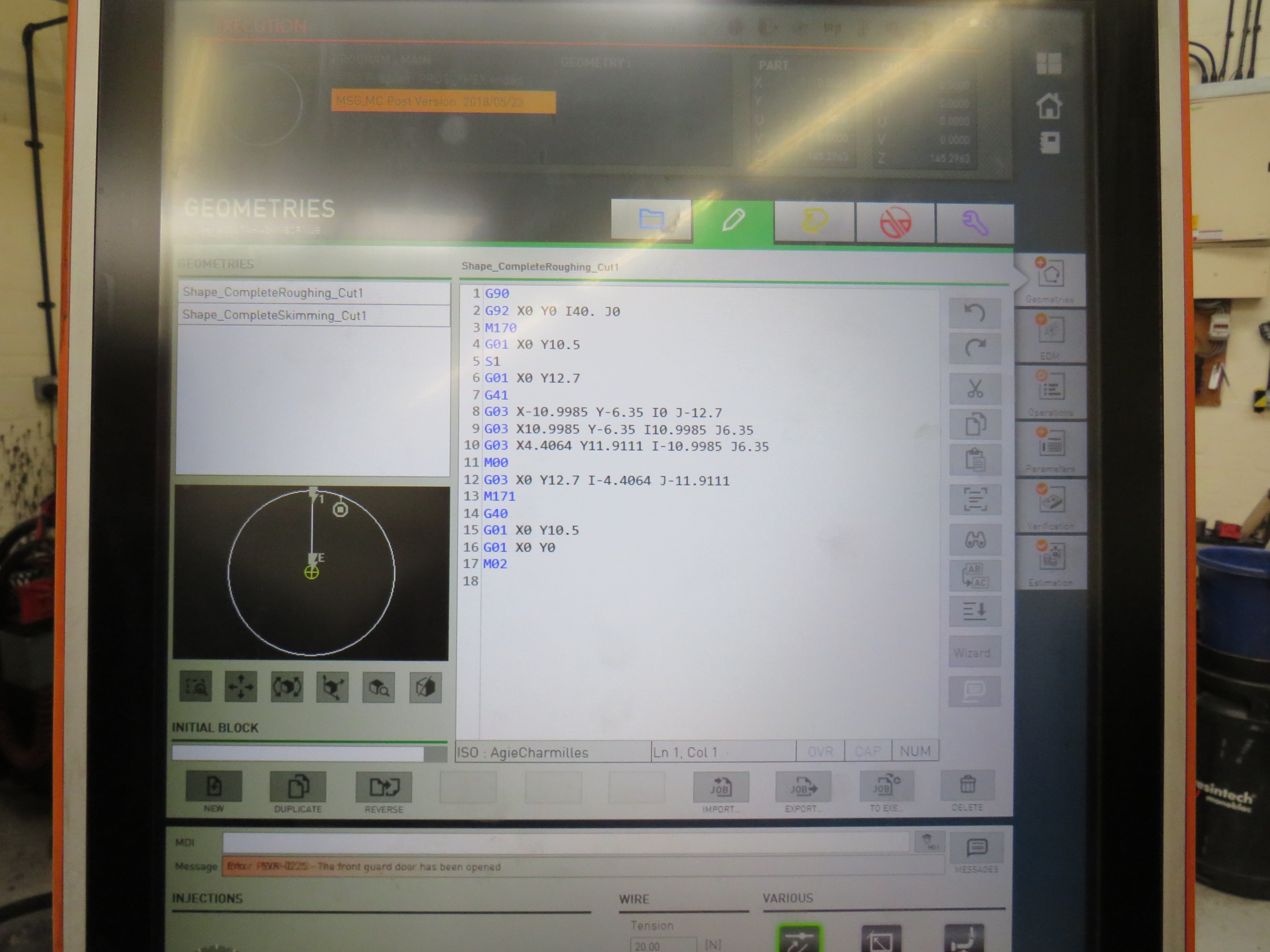Click the zoom window view icon
This screenshot has width=1270, height=952.
point(195,686)
